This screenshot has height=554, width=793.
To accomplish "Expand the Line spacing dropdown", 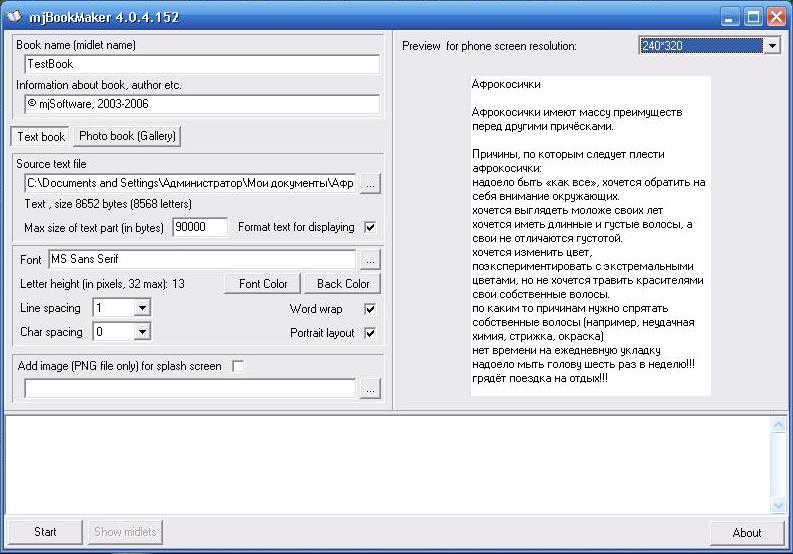I will 141,308.
